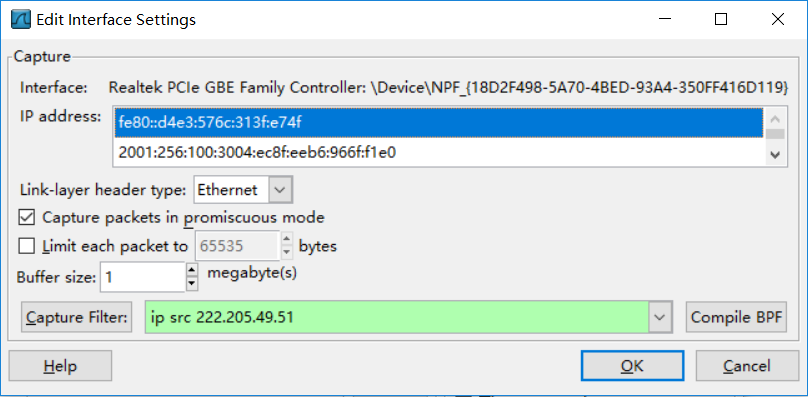Image resolution: width=808 pixels, height=397 pixels.
Task: Click the capture filter text field
Action: coord(397,317)
